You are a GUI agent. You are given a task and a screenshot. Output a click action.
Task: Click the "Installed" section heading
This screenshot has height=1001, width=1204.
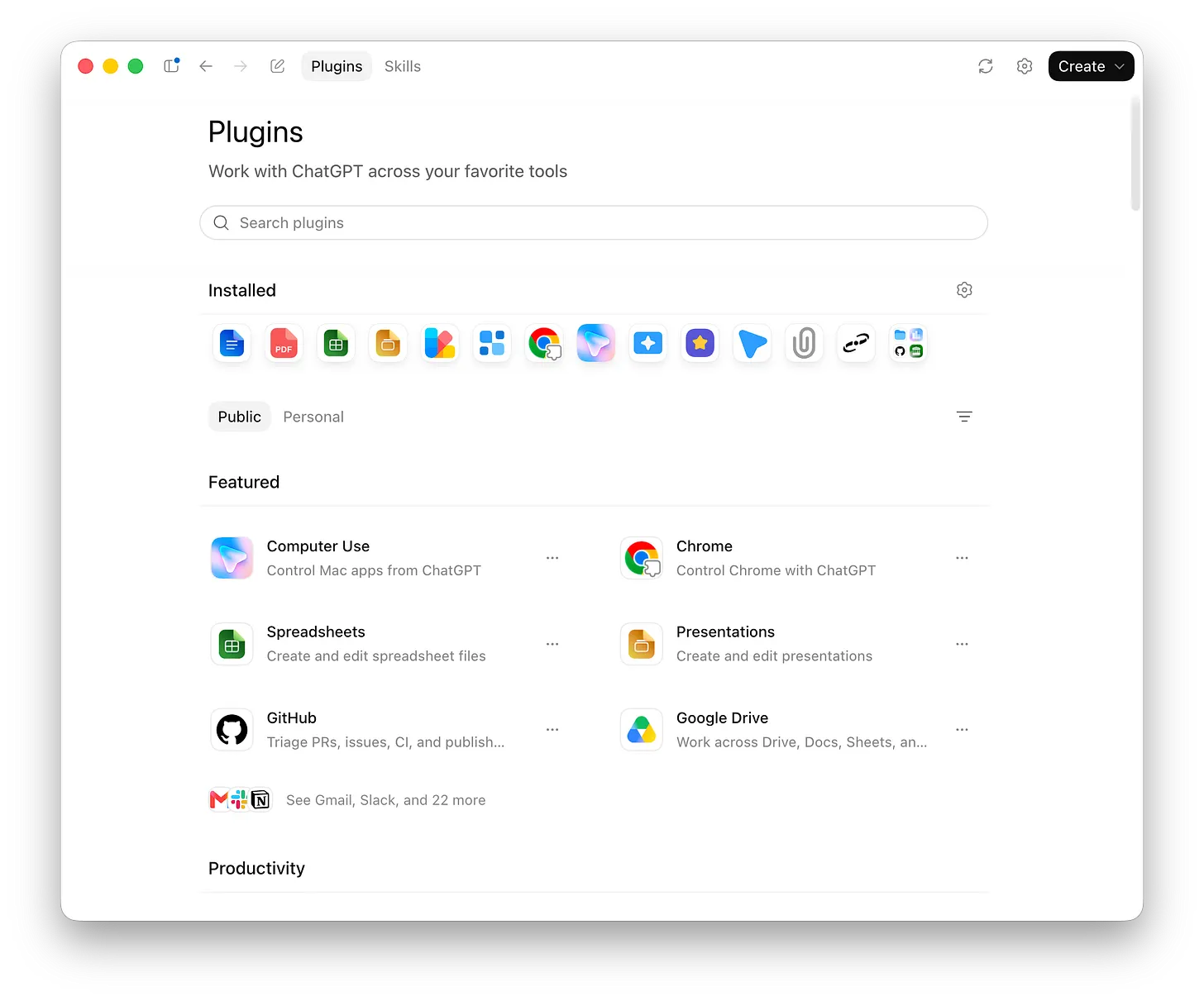242,290
